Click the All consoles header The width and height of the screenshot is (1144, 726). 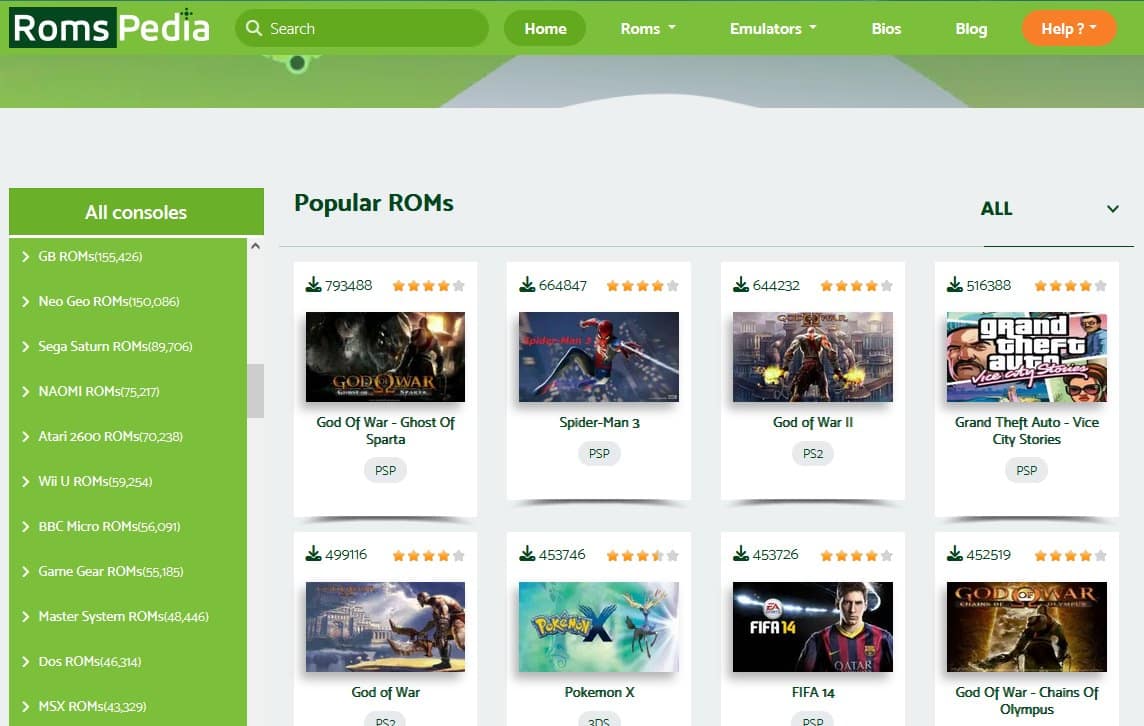(x=136, y=212)
